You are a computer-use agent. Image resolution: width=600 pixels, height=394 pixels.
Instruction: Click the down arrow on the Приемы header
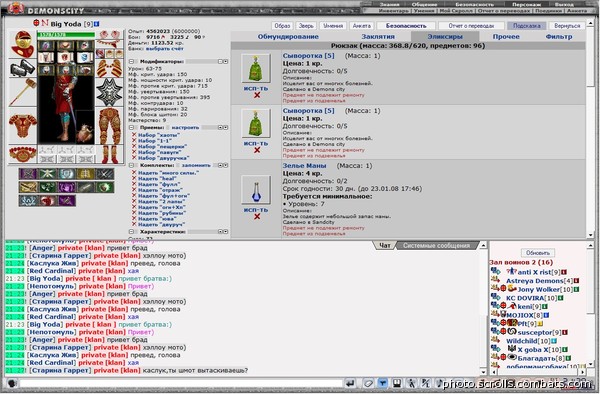coord(226,127)
